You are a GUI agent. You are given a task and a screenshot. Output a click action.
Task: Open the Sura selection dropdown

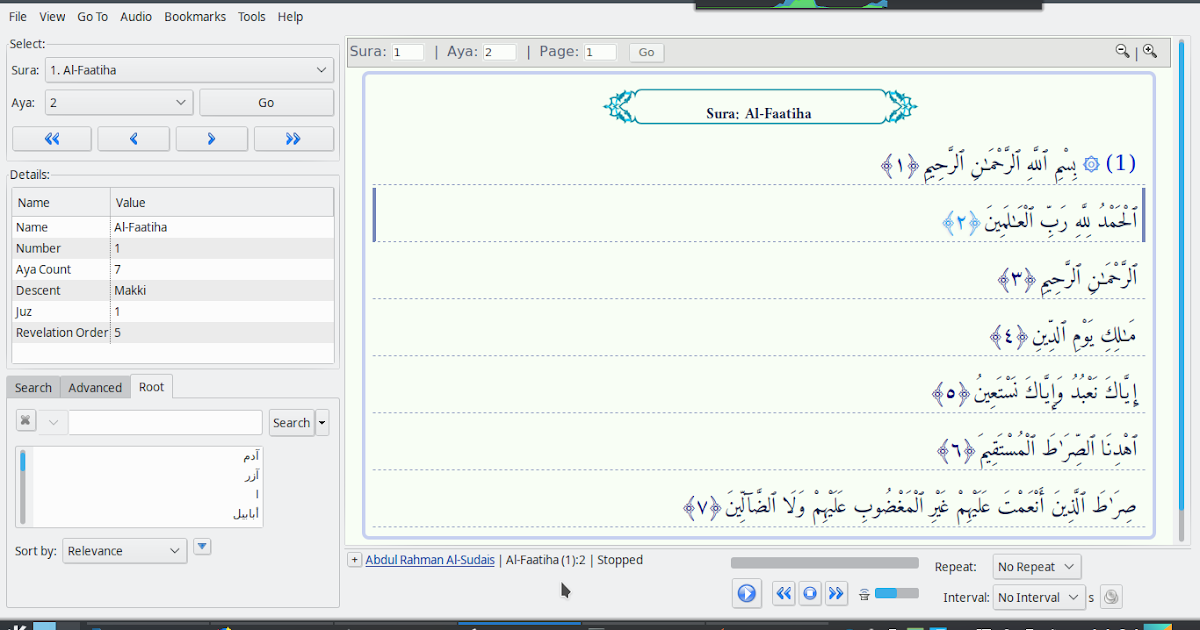pyautogui.click(x=189, y=70)
